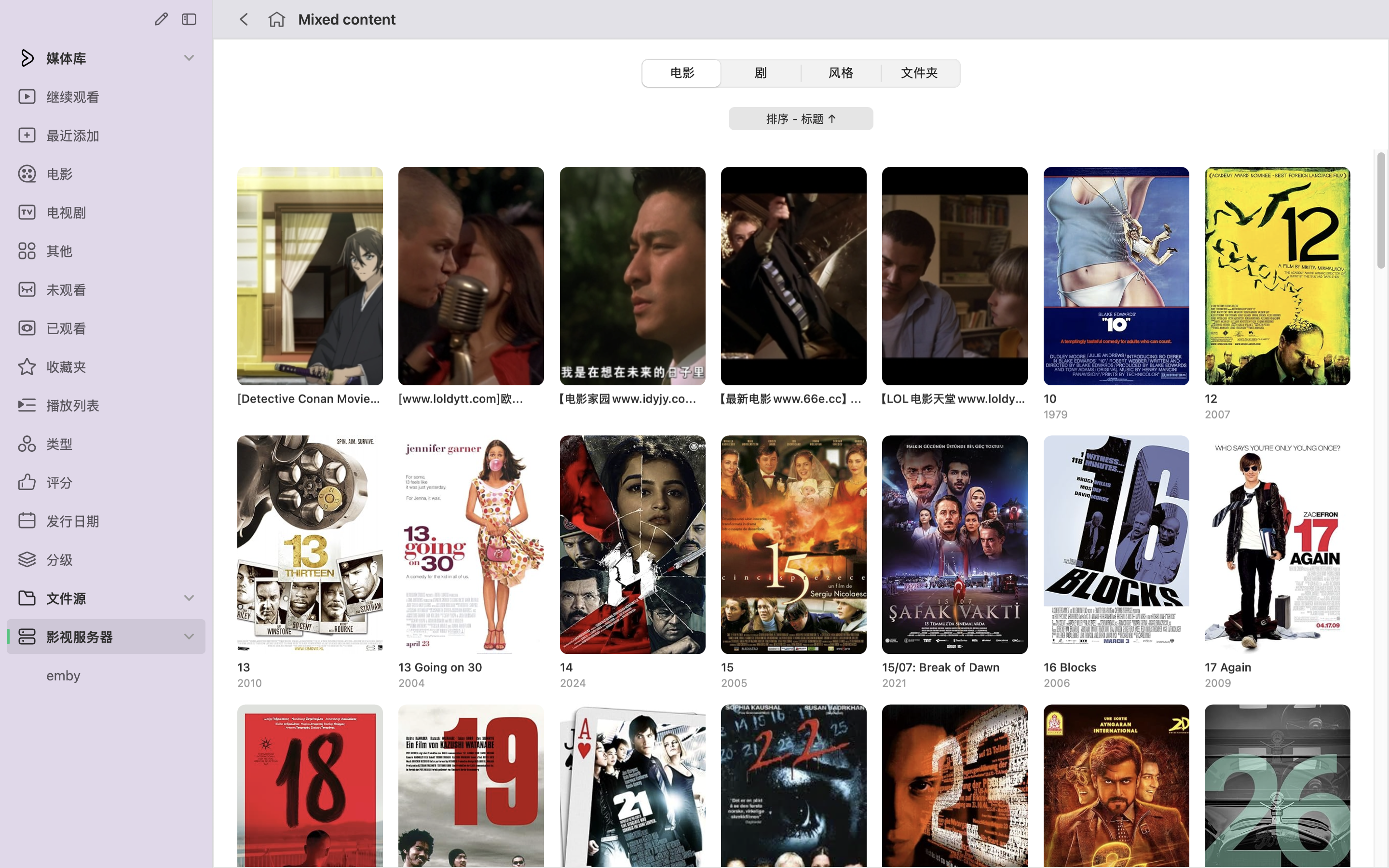The image size is (1389, 868).
Task: Click the 其他 grid icon
Action: pos(27,251)
